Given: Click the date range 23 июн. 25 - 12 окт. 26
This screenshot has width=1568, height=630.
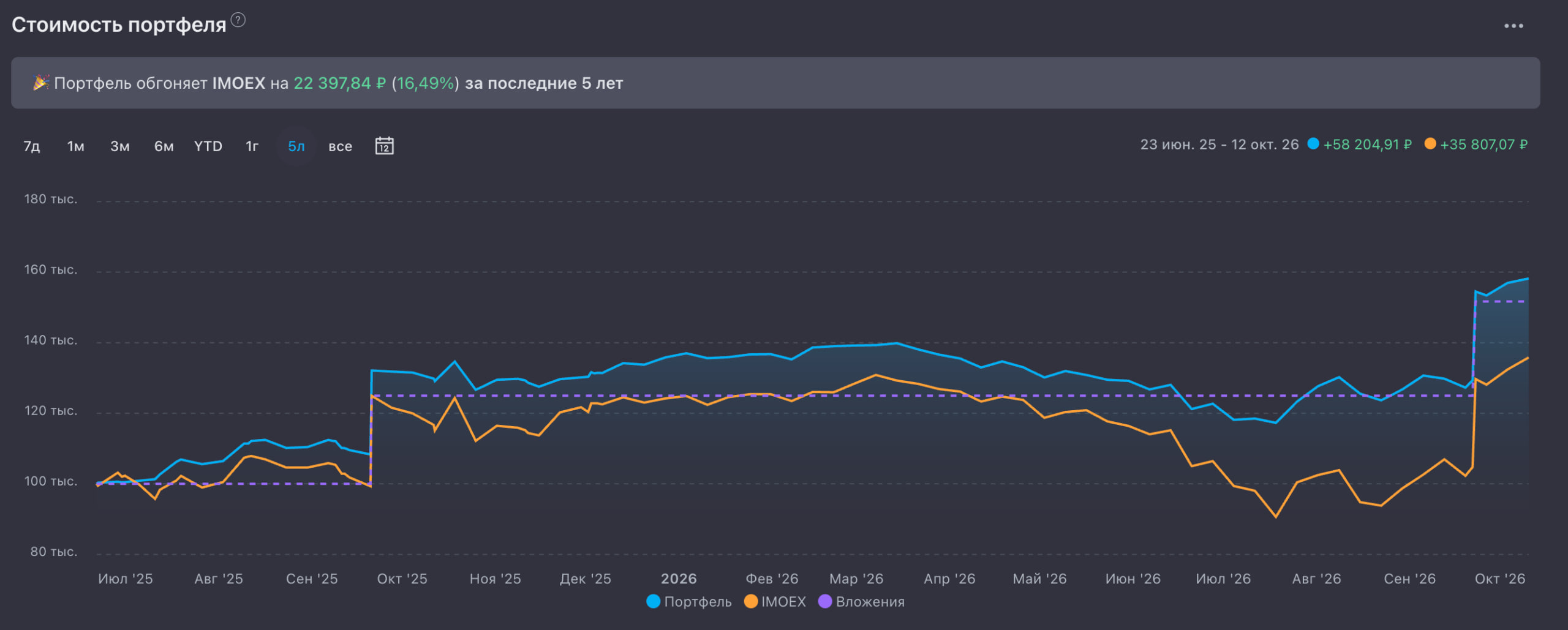Looking at the screenshot, I should click(1219, 144).
